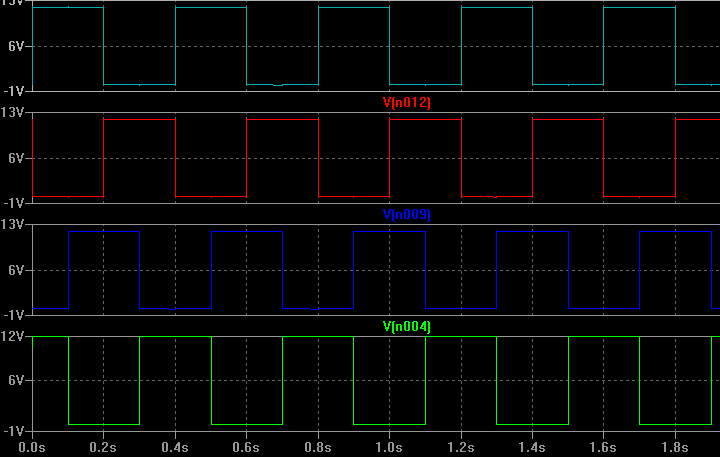Click the 1.6s time axis label
The image size is (720, 457).
point(602,447)
